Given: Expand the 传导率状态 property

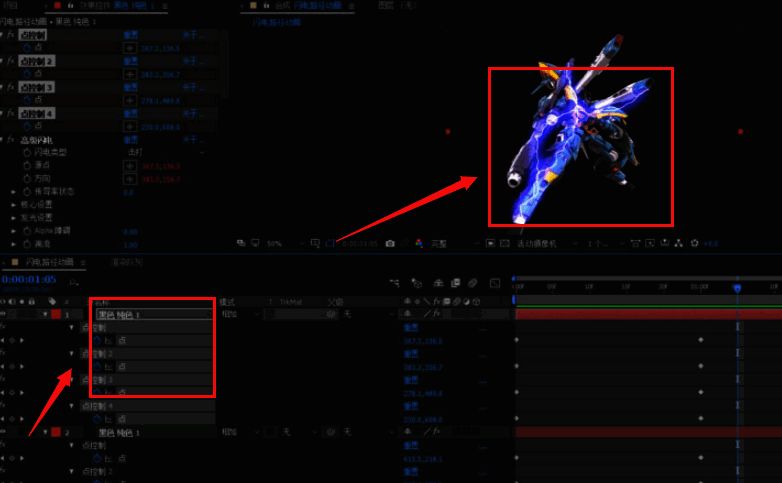Looking at the screenshot, I should 13,192.
